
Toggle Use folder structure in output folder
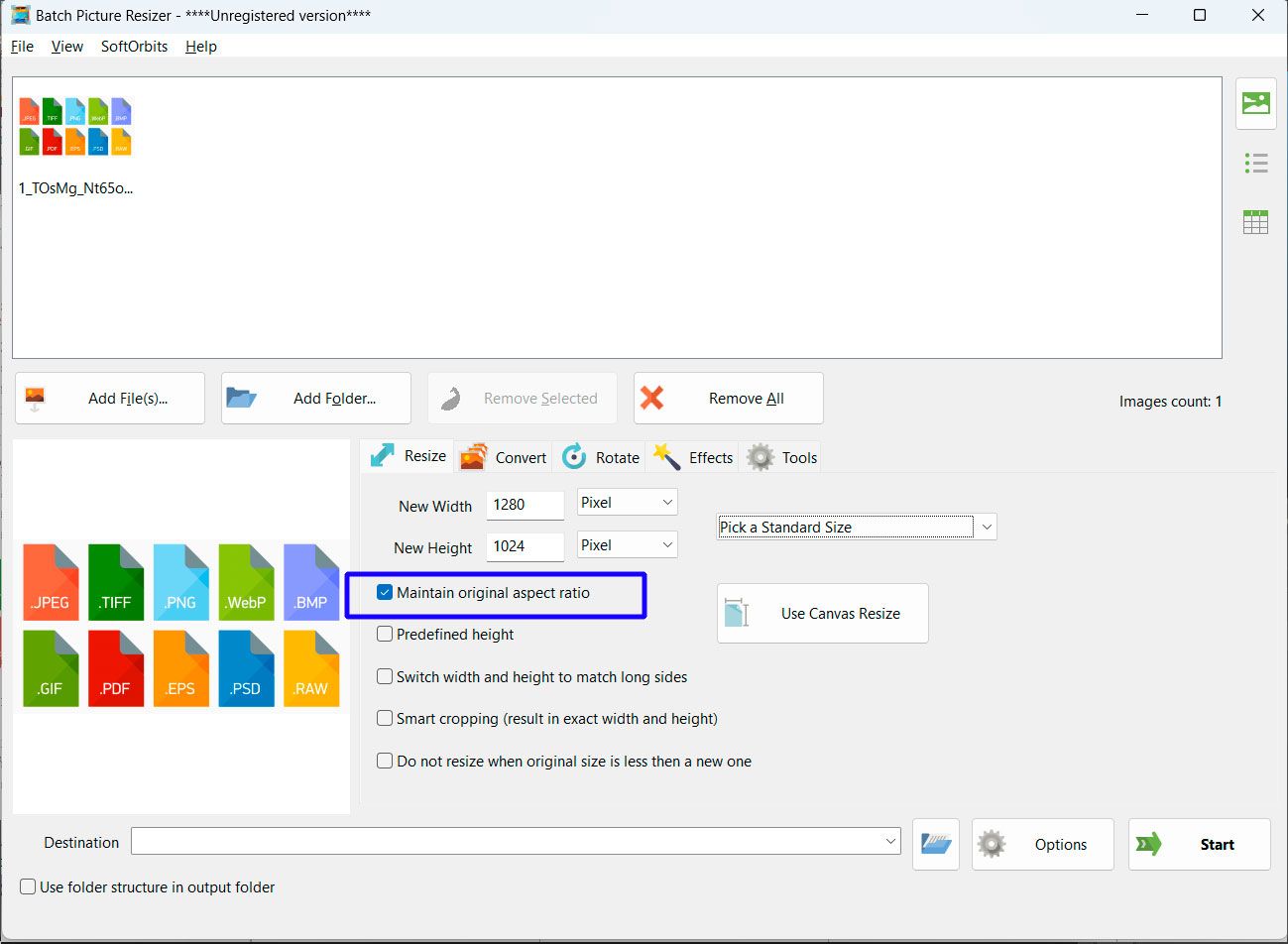tap(28, 887)
